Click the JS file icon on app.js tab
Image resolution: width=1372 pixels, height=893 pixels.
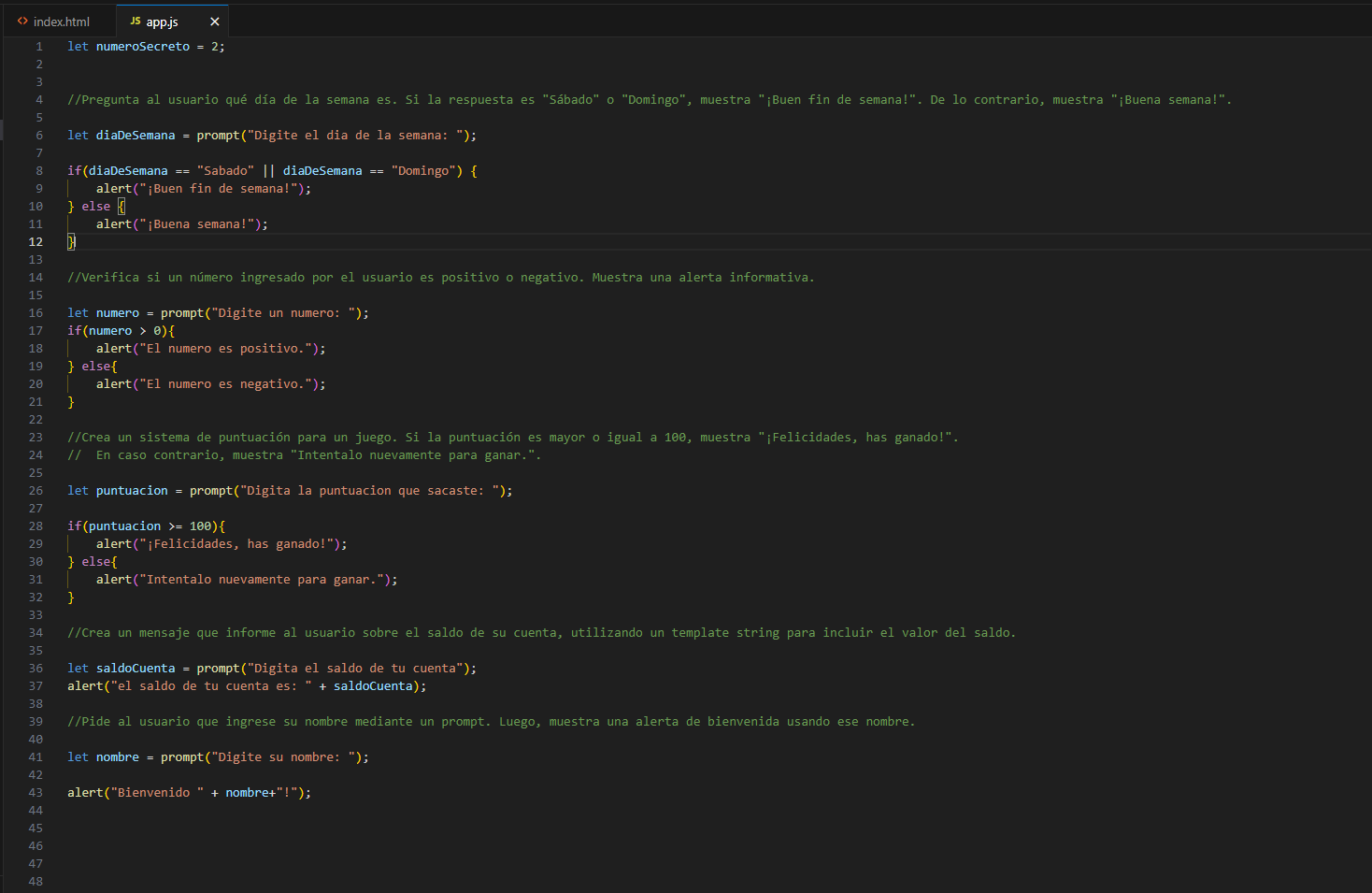pyautogui.click(x=136, y=21)
